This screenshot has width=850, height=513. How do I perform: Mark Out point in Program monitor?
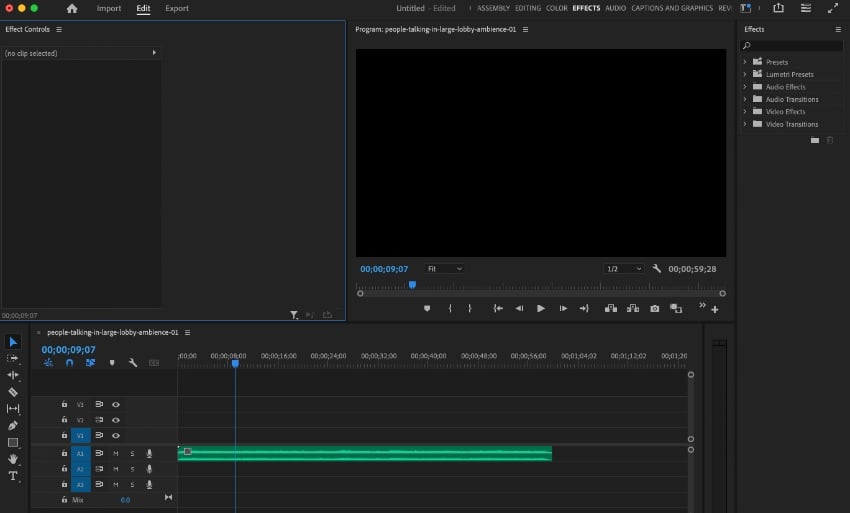coord(470,309)
